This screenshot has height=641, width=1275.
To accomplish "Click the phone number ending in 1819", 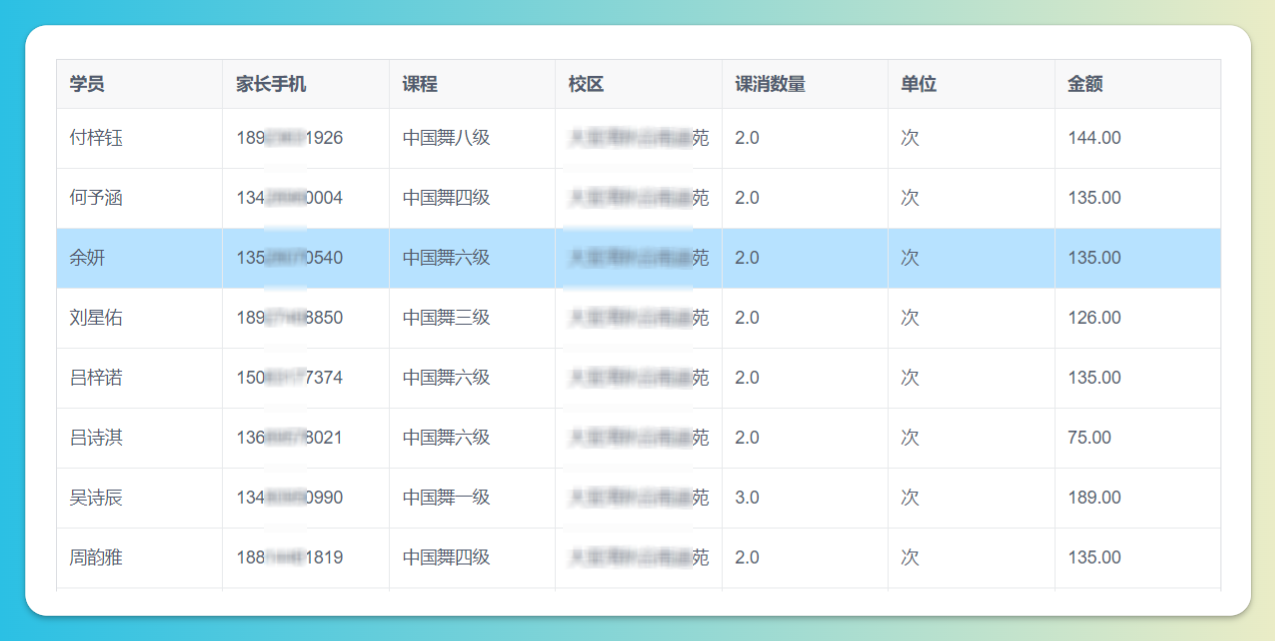I will tap(290, 558).
